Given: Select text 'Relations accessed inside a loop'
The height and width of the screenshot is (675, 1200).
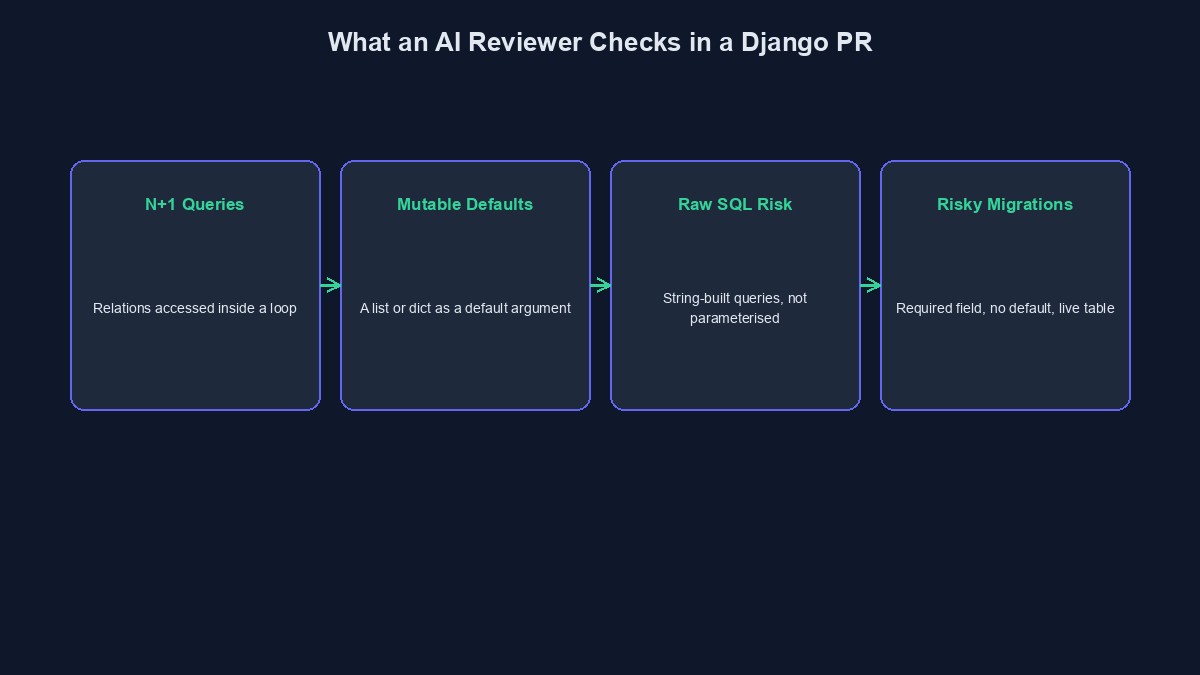Looking at the screenshot, I should tap(195, 308).
